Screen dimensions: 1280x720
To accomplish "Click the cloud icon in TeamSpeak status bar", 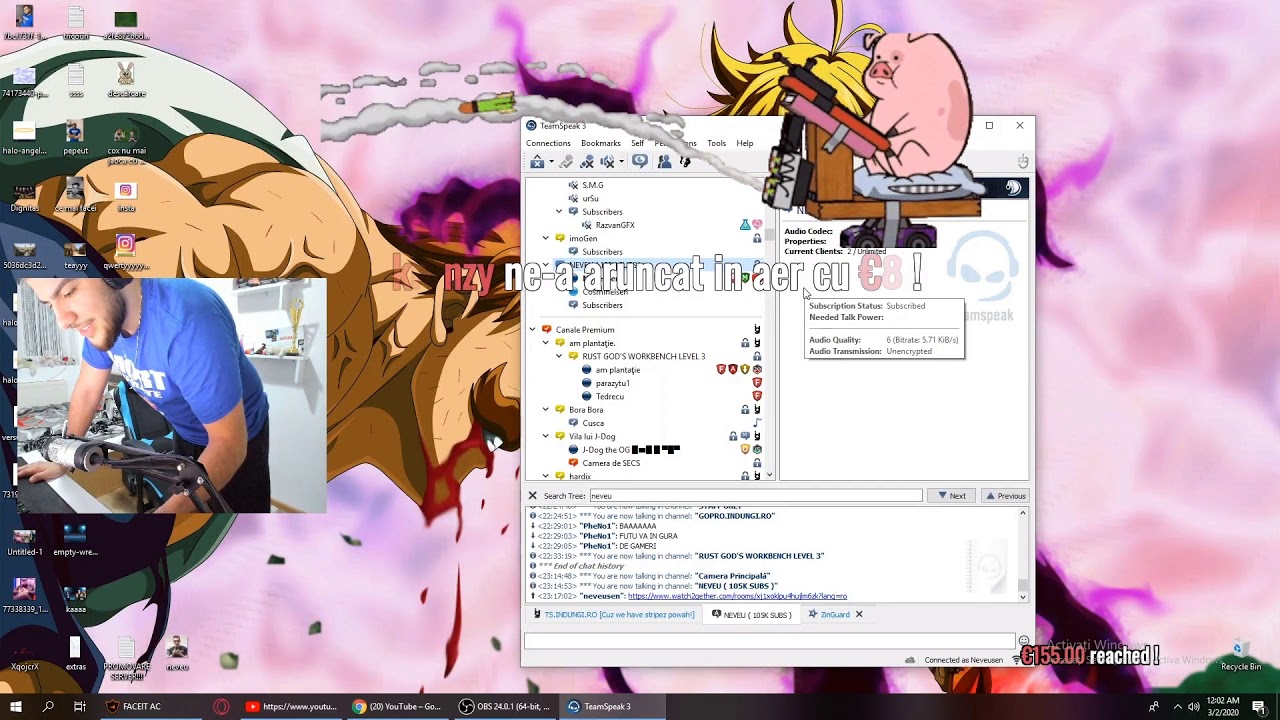I will 909,660.
